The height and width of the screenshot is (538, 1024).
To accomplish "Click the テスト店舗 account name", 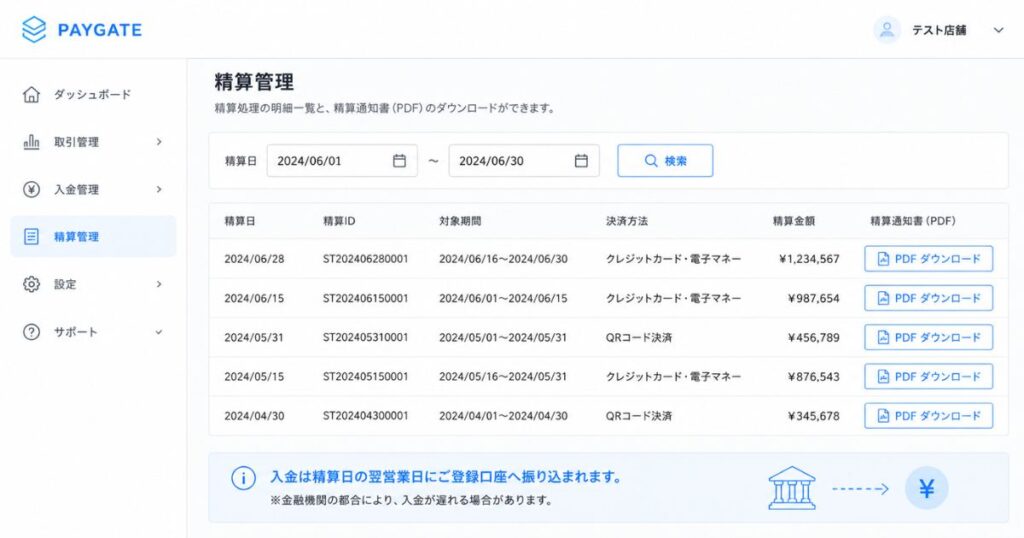I will pyautogui.click(x=939, y=30).
